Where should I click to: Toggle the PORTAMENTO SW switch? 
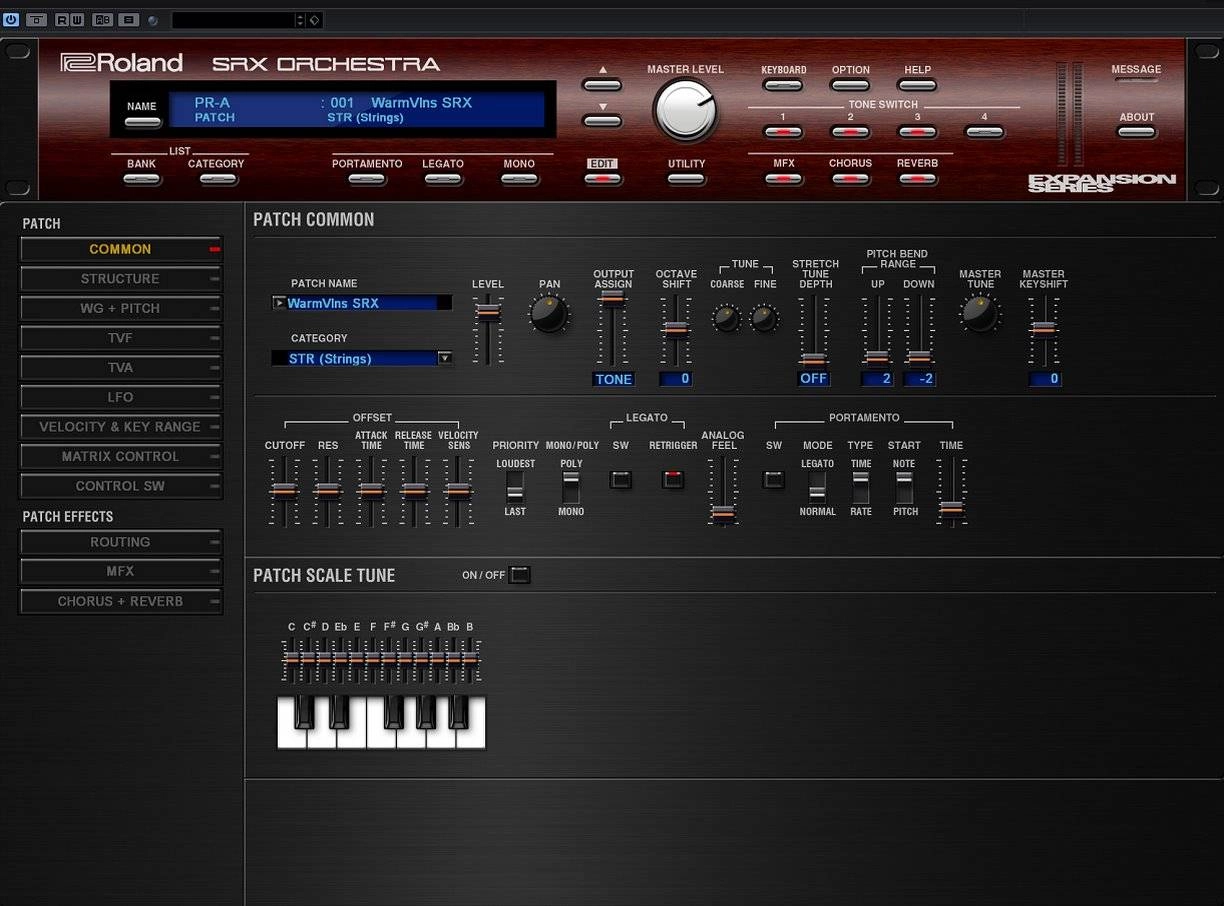[x=773, y=479]
